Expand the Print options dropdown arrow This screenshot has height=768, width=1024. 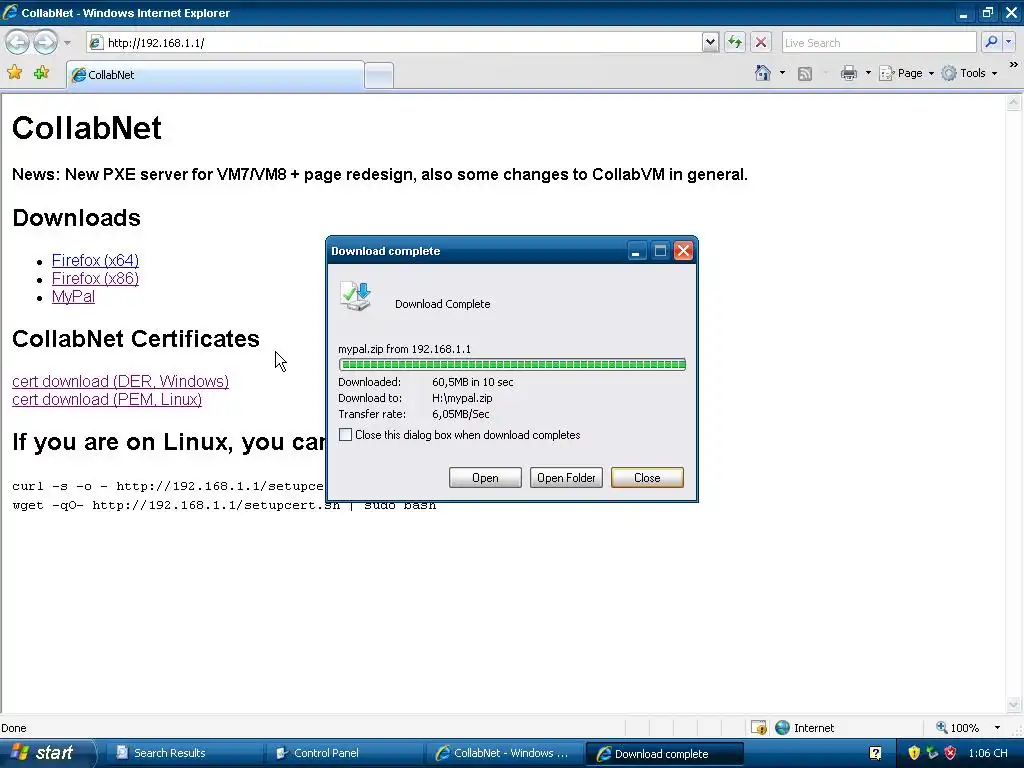(x=868, y=73)
